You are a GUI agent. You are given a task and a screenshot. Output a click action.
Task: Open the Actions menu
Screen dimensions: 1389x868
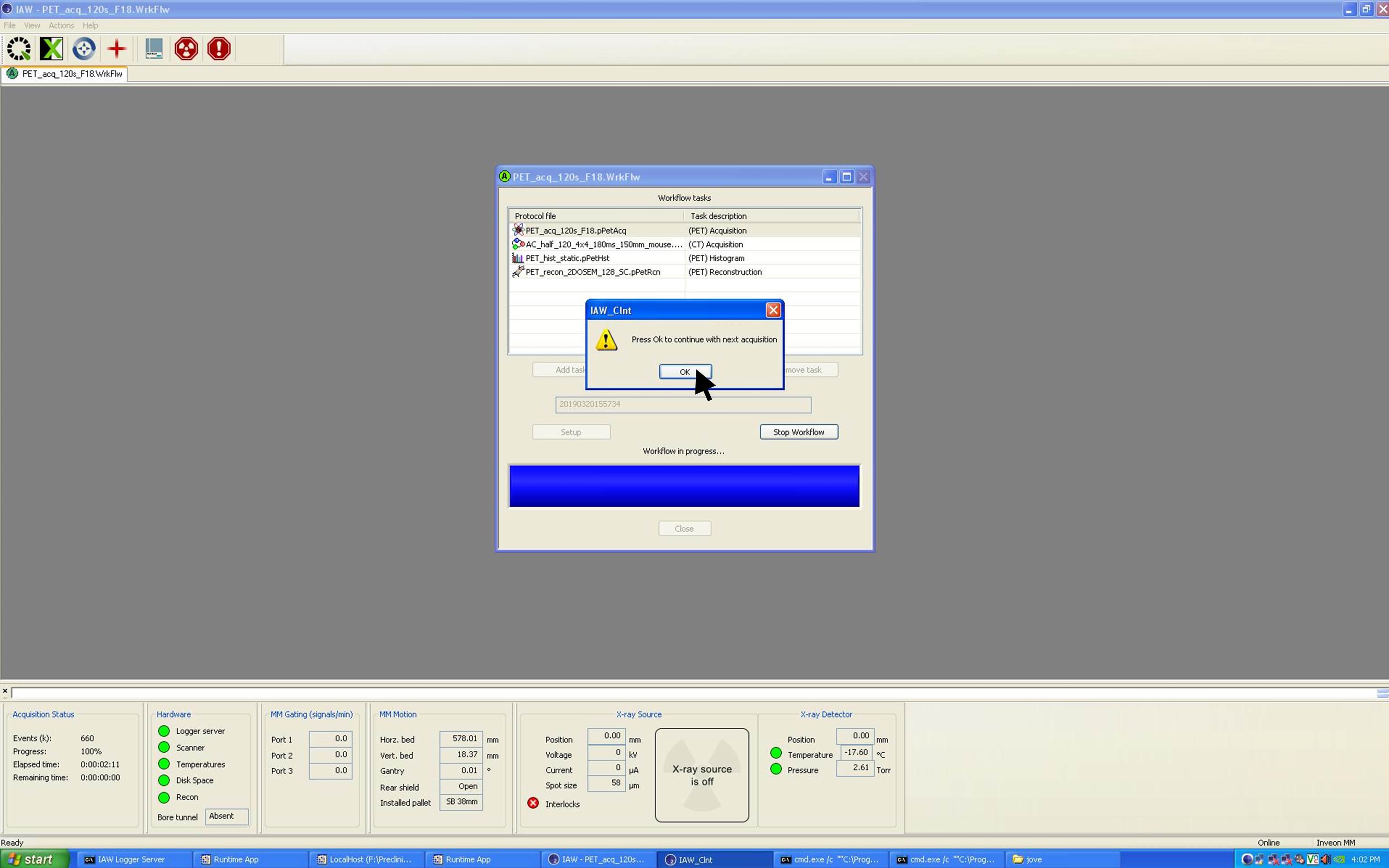pyautogui.click(x=61, y=25)
